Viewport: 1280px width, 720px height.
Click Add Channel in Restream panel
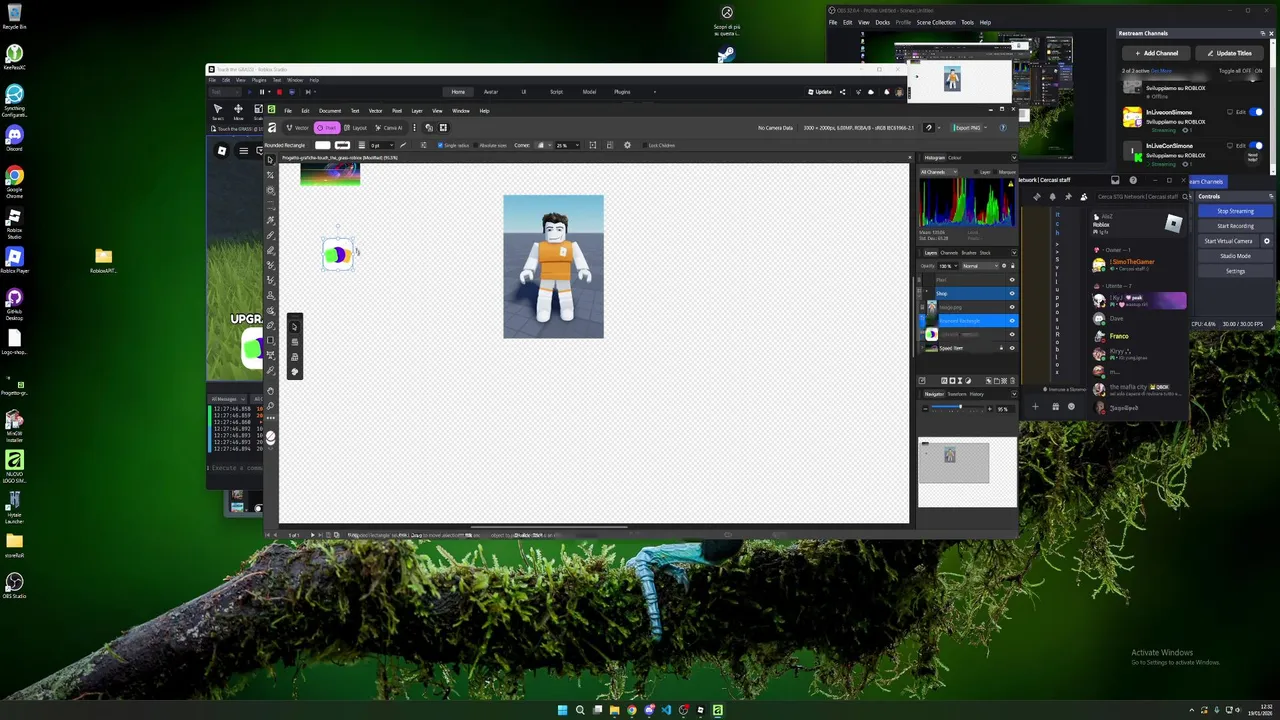point(1157,53)
